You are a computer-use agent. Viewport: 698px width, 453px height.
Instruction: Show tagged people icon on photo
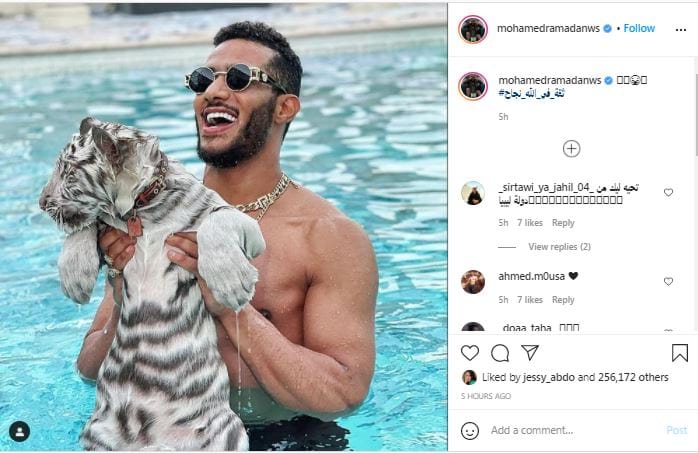pos(19,431)
